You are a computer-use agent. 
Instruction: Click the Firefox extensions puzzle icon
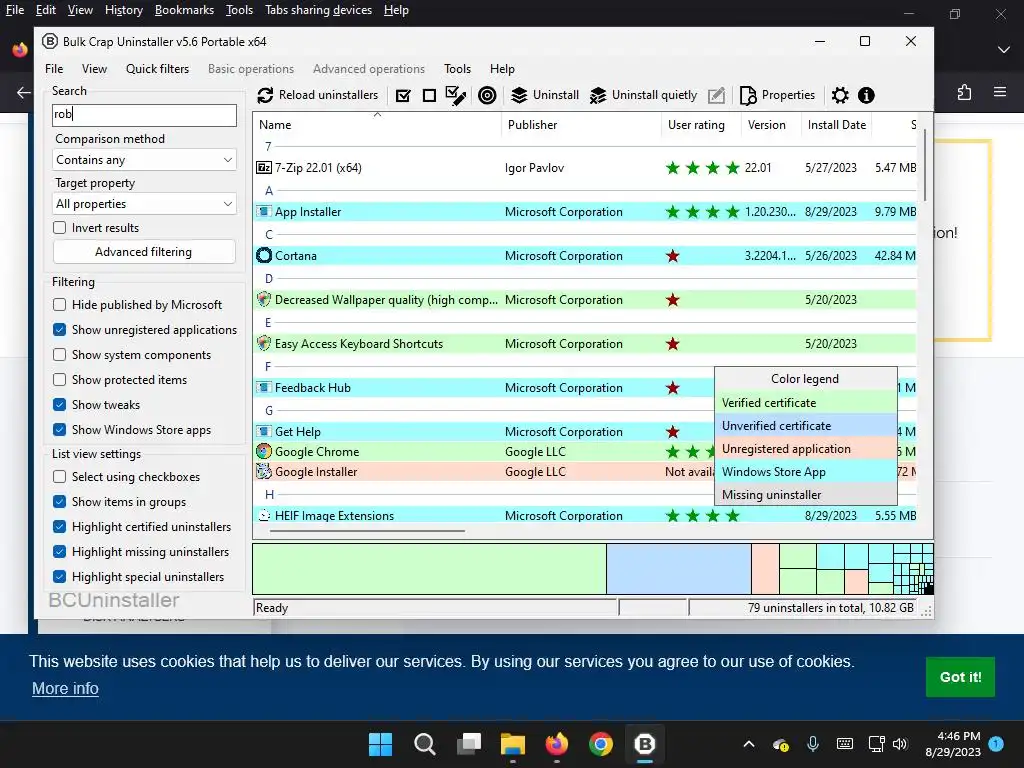click(965, 92)
